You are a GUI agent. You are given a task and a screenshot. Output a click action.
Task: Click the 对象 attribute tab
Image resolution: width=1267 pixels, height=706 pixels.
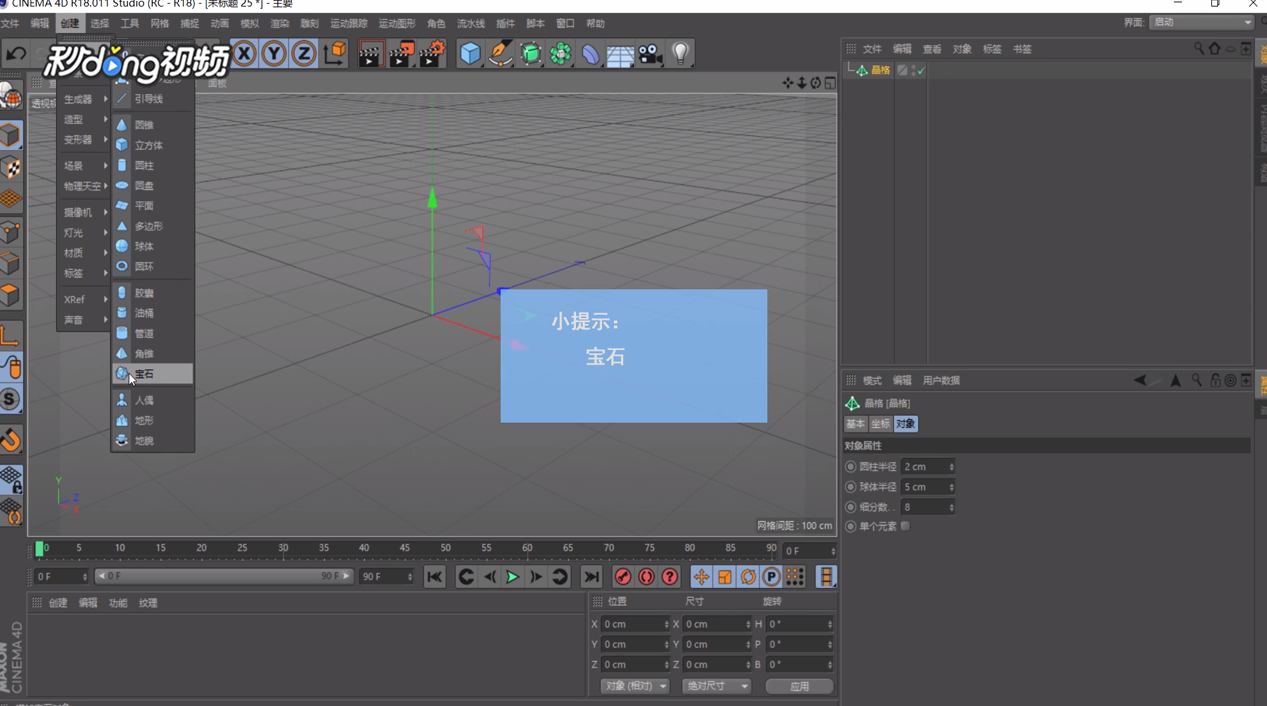(905, 424)
